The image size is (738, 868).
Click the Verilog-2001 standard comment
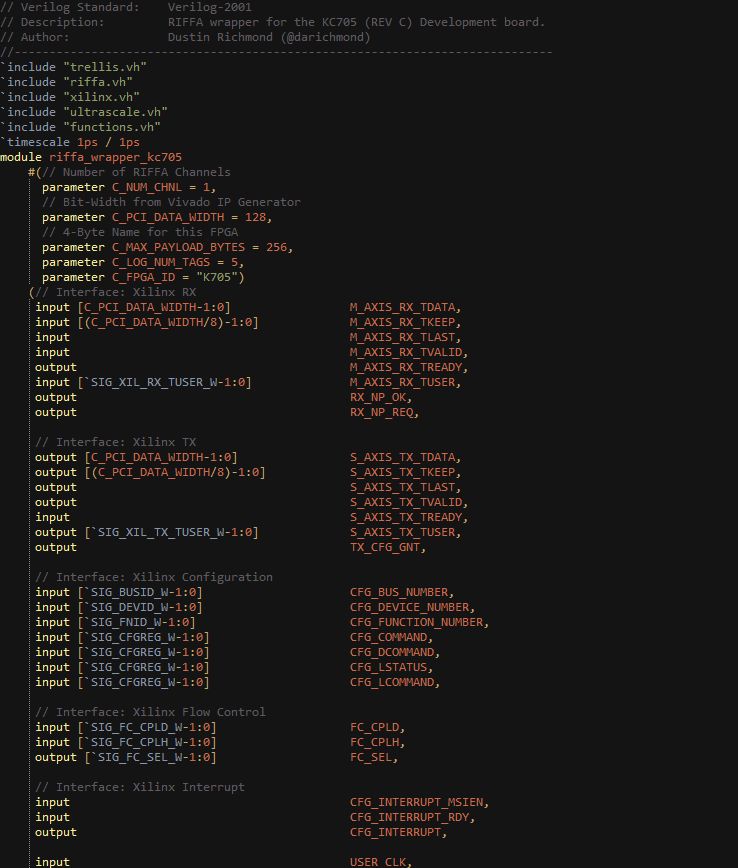tap(209, 7)
